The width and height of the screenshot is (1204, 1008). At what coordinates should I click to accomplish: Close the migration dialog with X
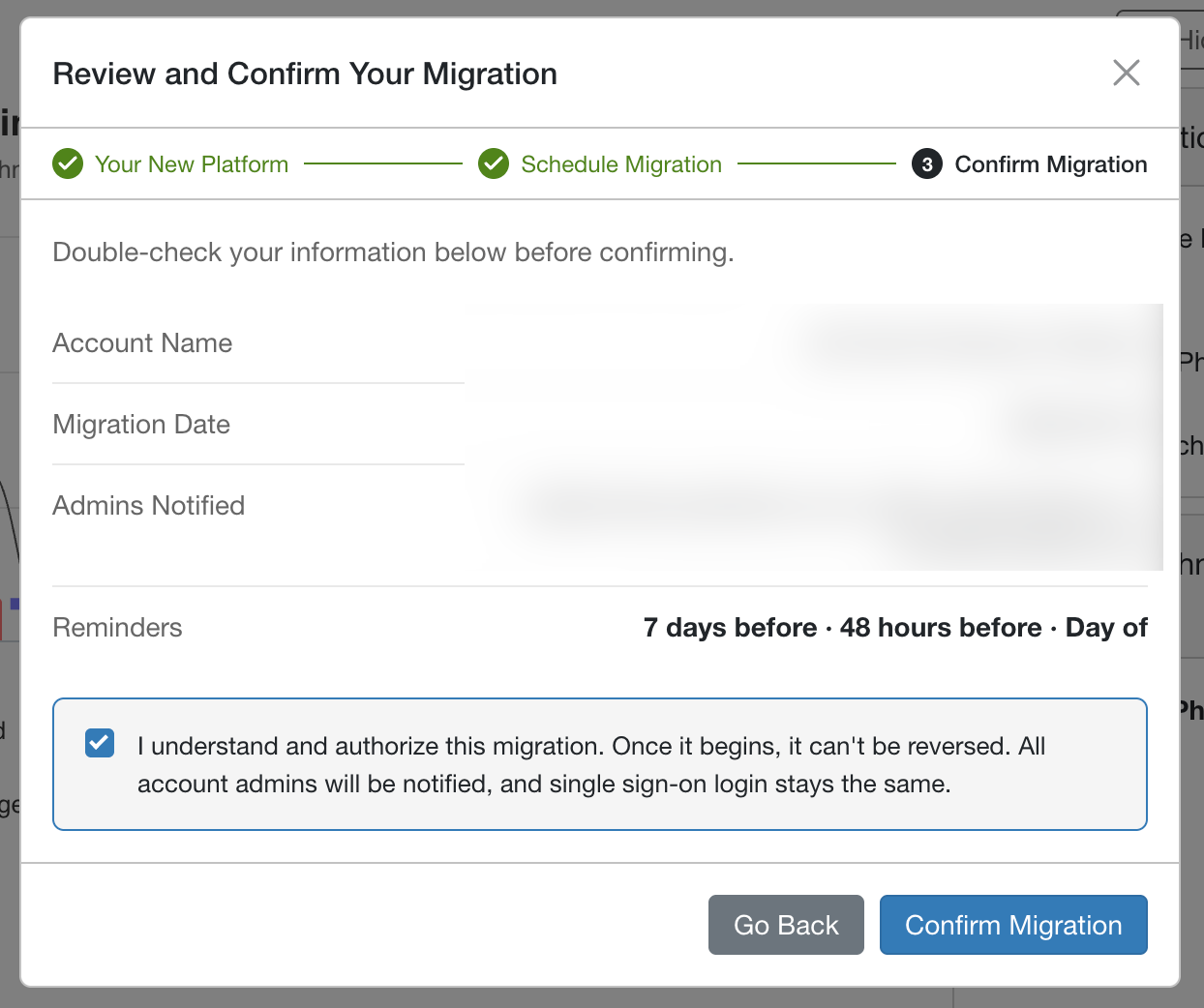point(1126,73)
